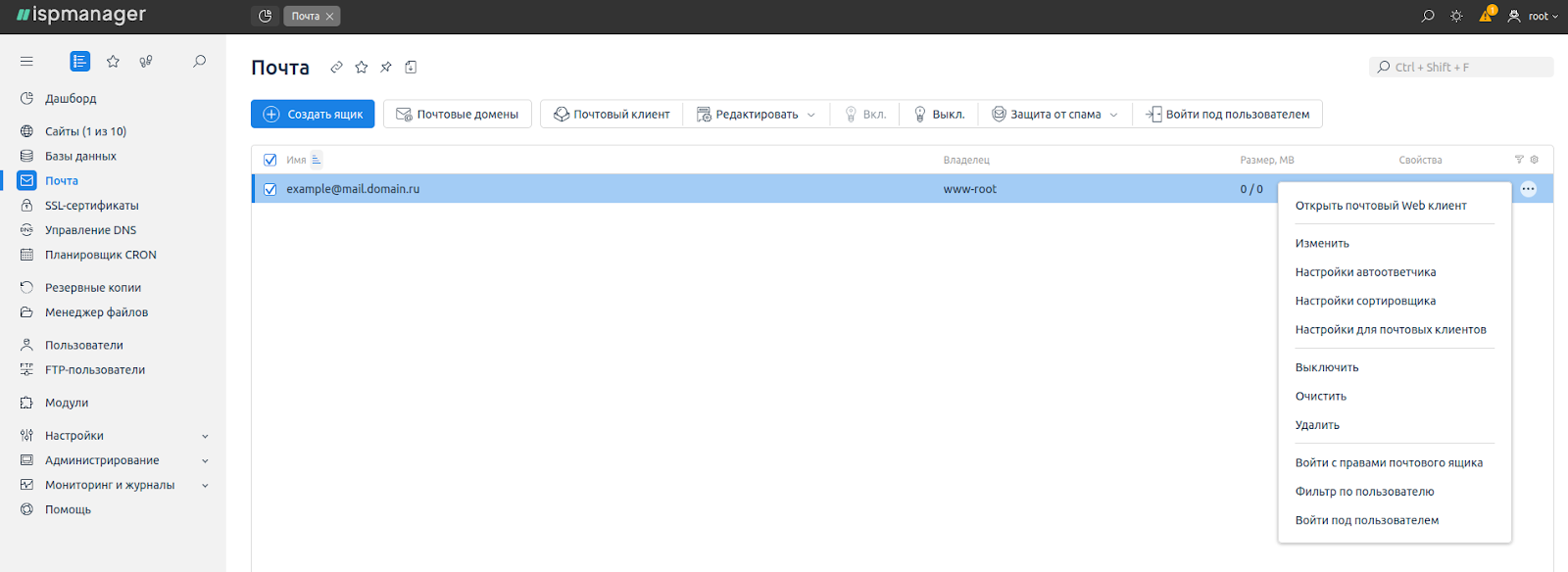Click three-dots menu on mailbox row

[1529, 189]
